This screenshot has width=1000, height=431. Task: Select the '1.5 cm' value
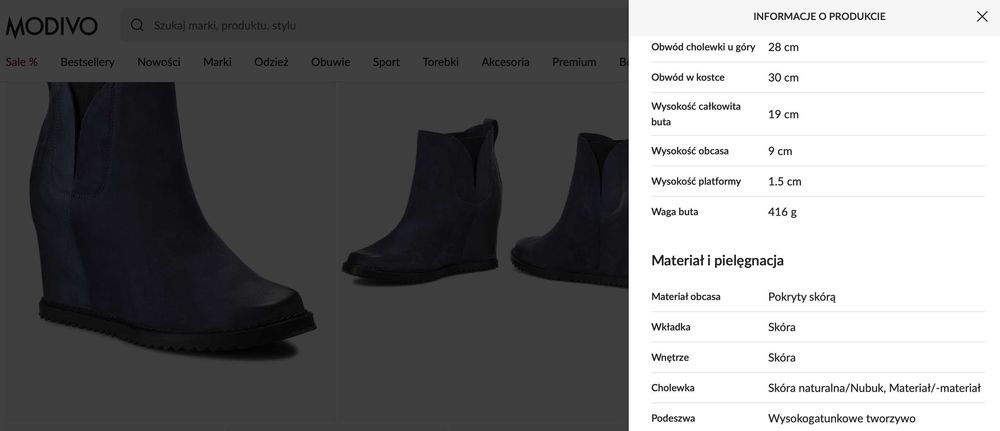[x=784, y=181]
